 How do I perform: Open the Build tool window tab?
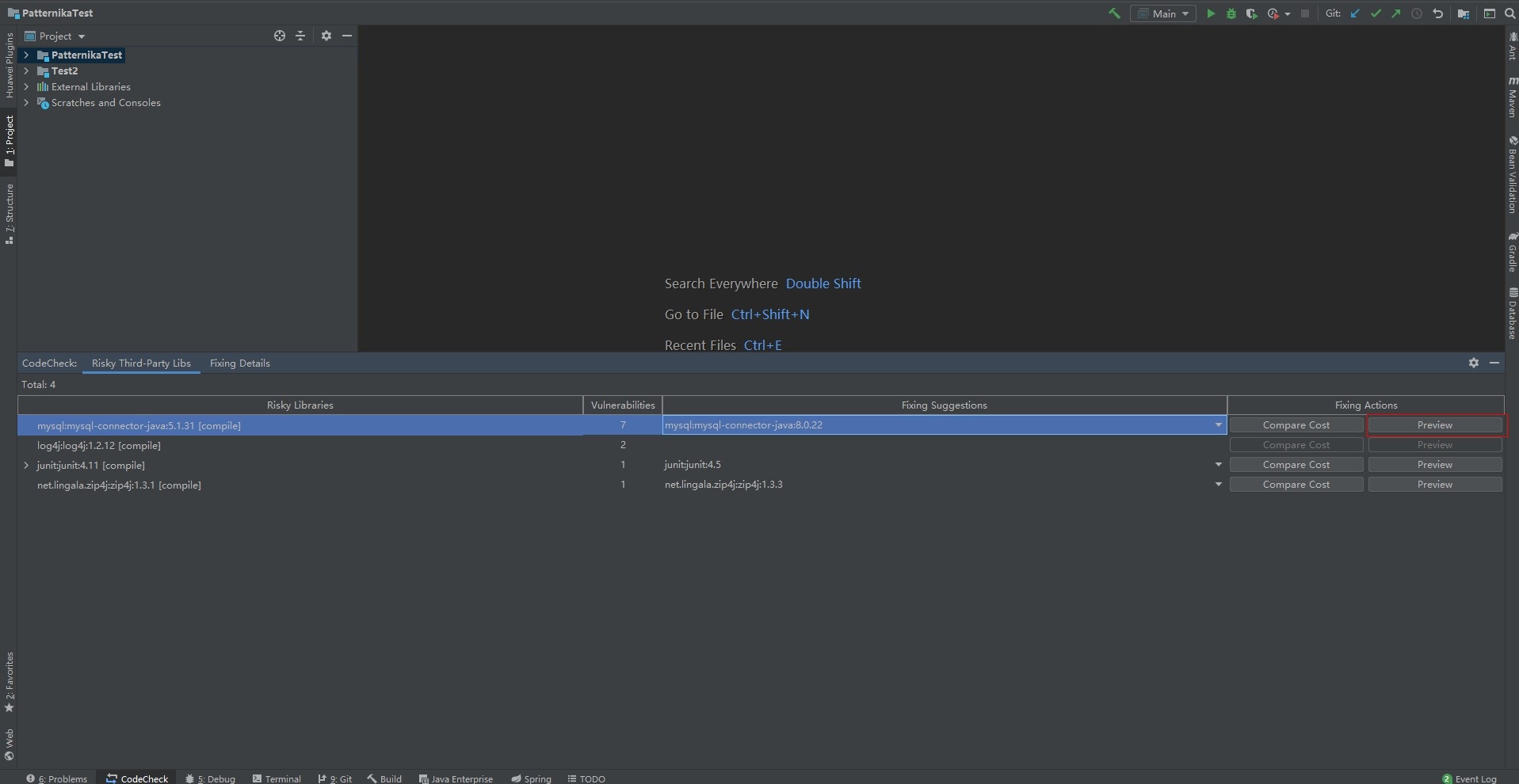click(384, 778)
